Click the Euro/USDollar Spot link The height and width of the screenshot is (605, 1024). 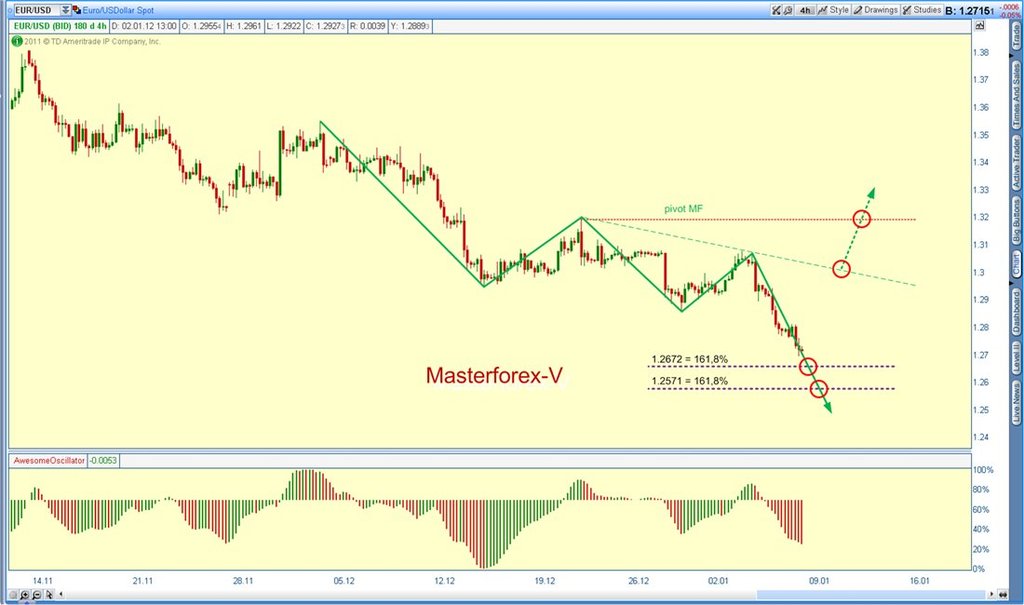117,9
